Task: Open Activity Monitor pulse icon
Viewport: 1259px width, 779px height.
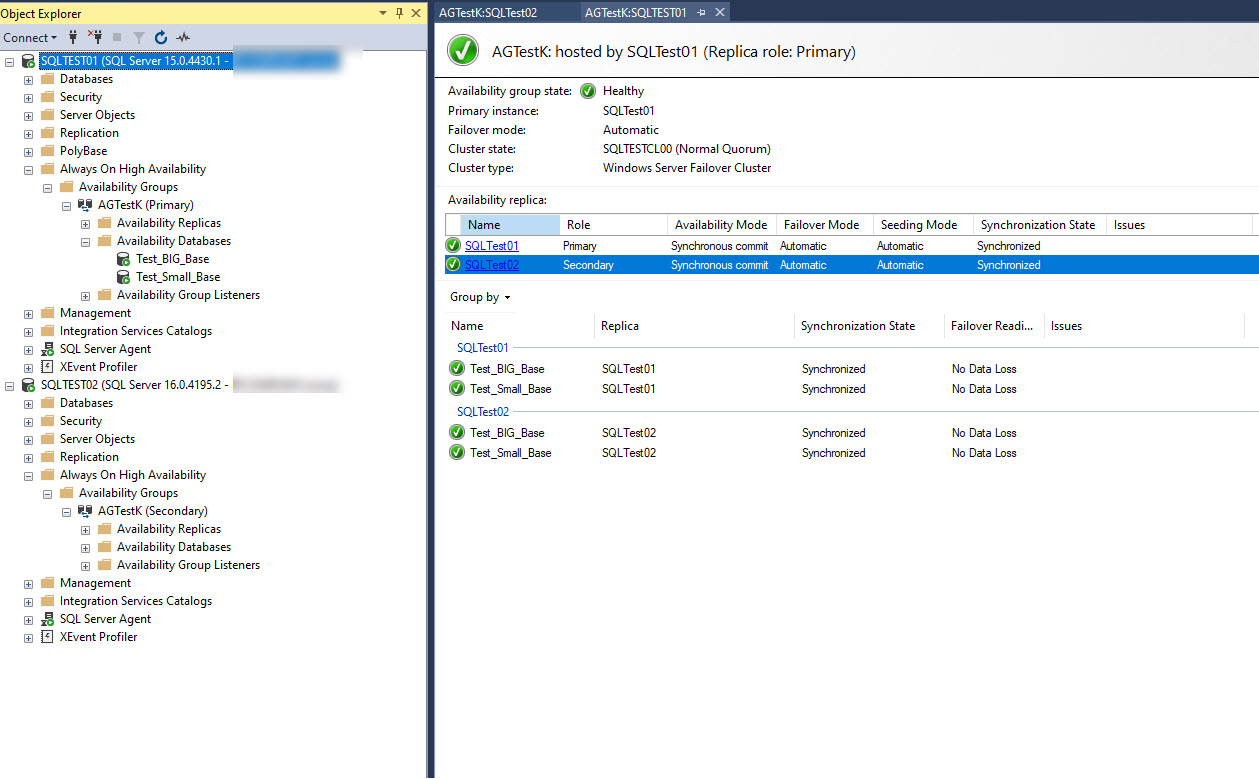Action: [x=183, y=37]
